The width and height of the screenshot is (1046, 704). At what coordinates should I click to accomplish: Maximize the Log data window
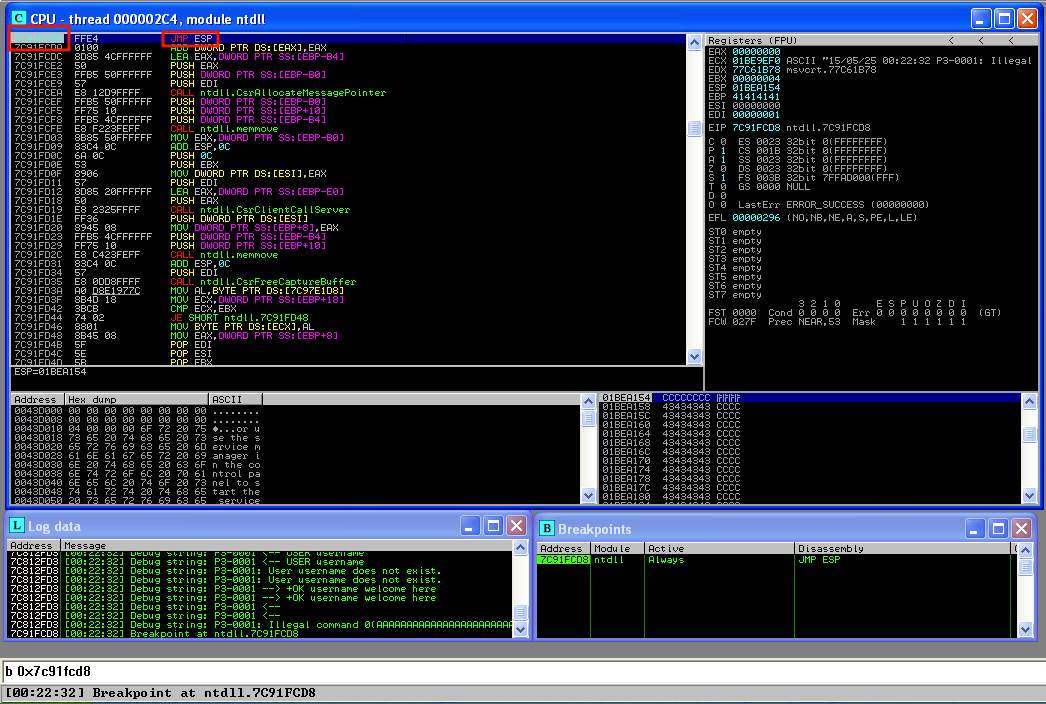493,526
